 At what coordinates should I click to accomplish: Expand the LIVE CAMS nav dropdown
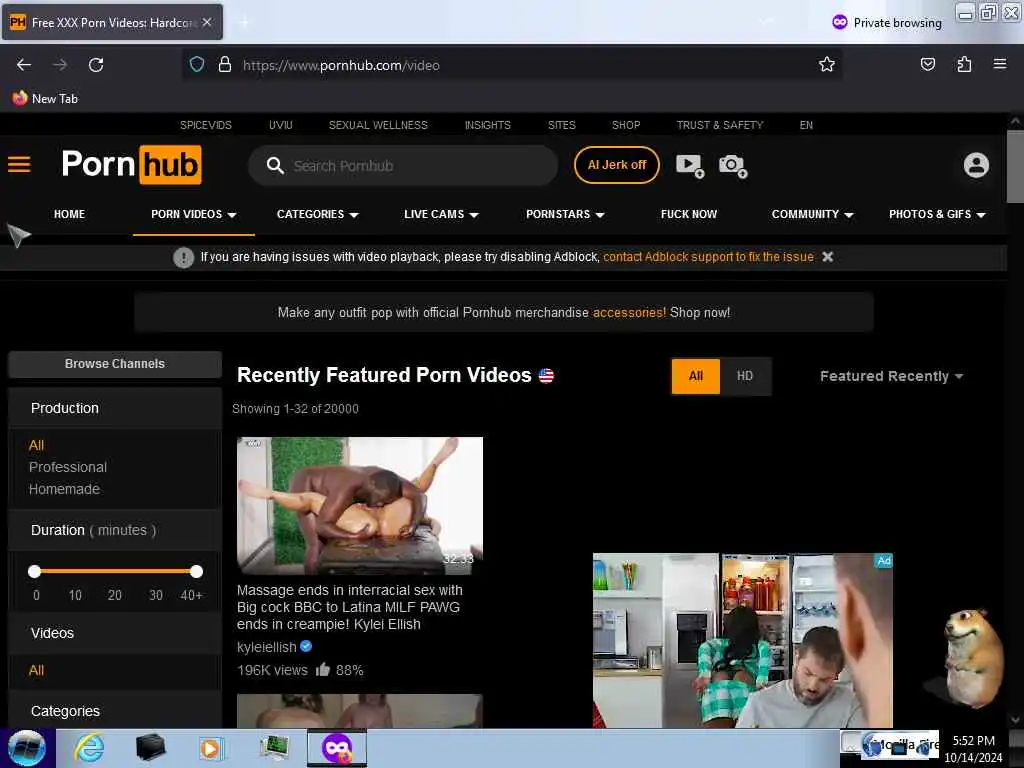pos(441,214)
